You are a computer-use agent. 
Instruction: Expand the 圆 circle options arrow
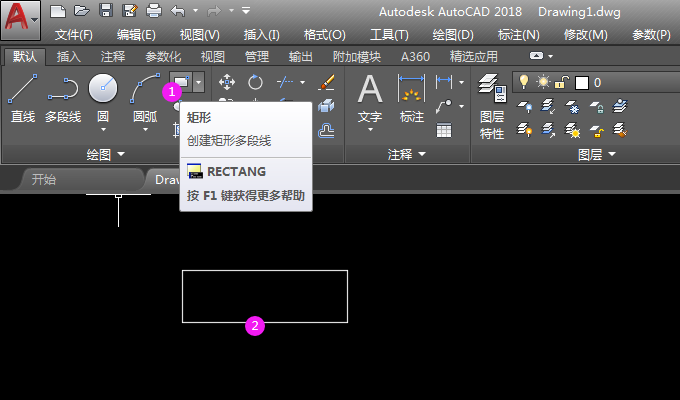tap(103, 129)
